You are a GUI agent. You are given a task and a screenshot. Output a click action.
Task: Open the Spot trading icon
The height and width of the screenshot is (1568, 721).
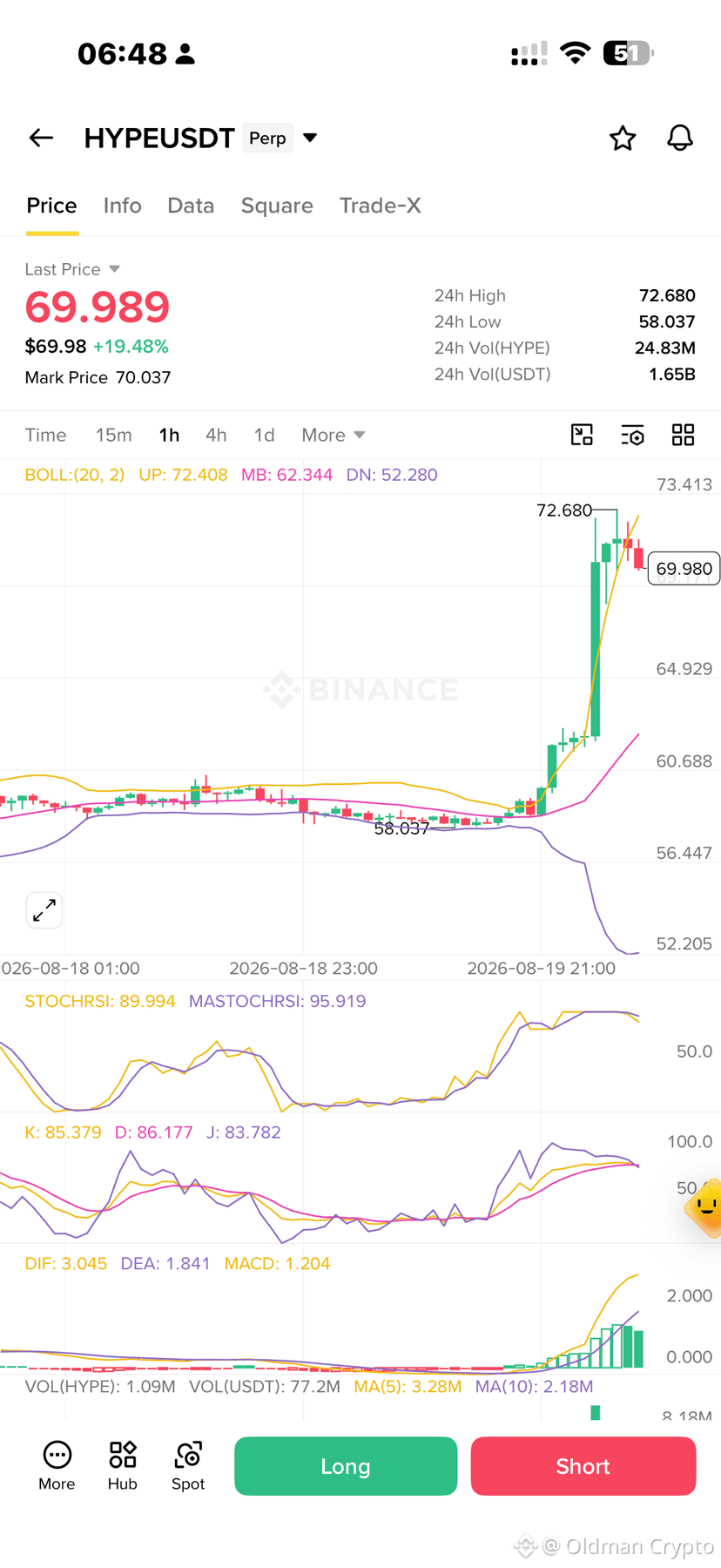point(188,1466)
